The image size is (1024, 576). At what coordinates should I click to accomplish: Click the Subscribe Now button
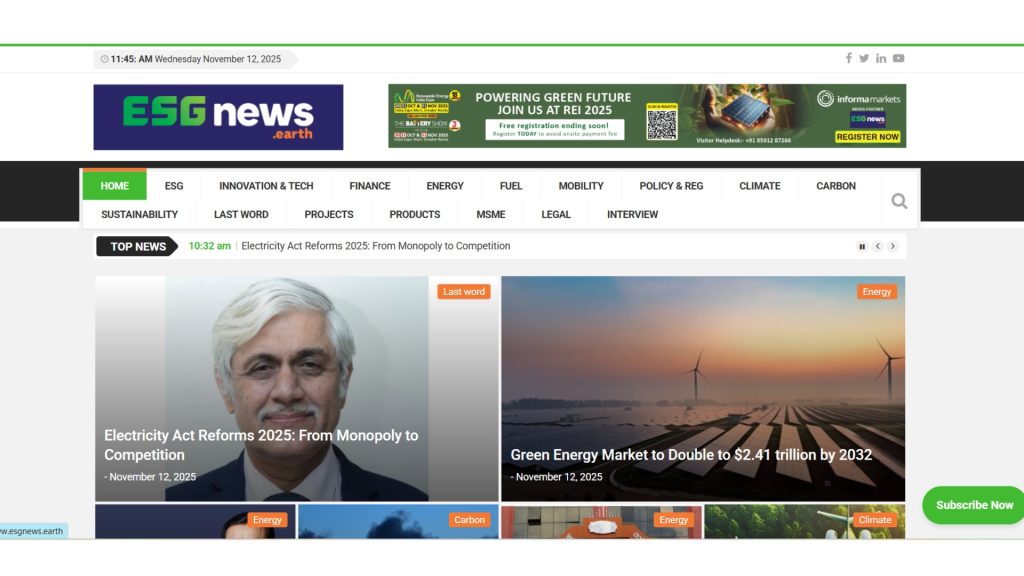tap(971, 505)
